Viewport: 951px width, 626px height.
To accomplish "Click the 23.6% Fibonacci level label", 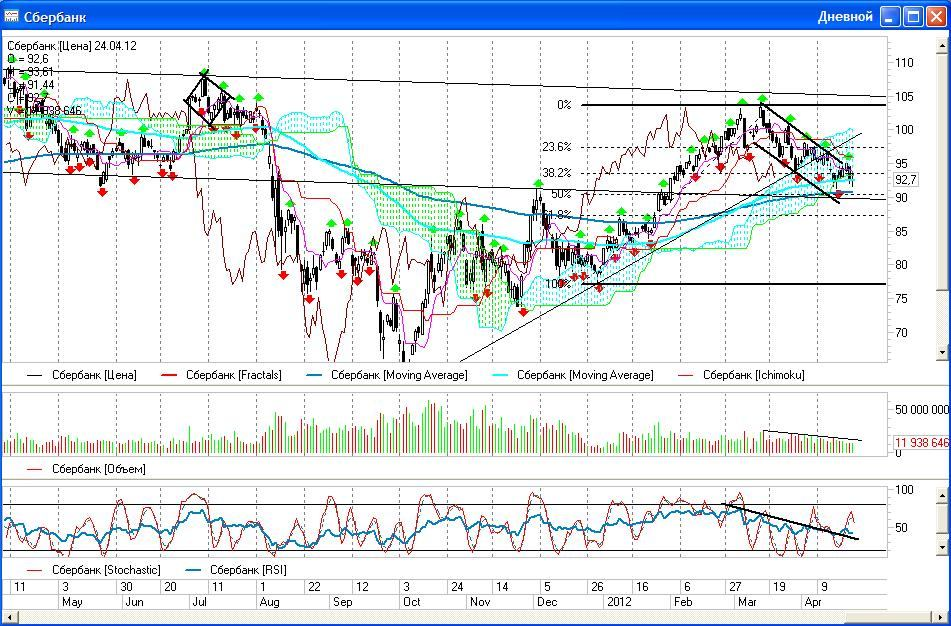I will (556, 147).
